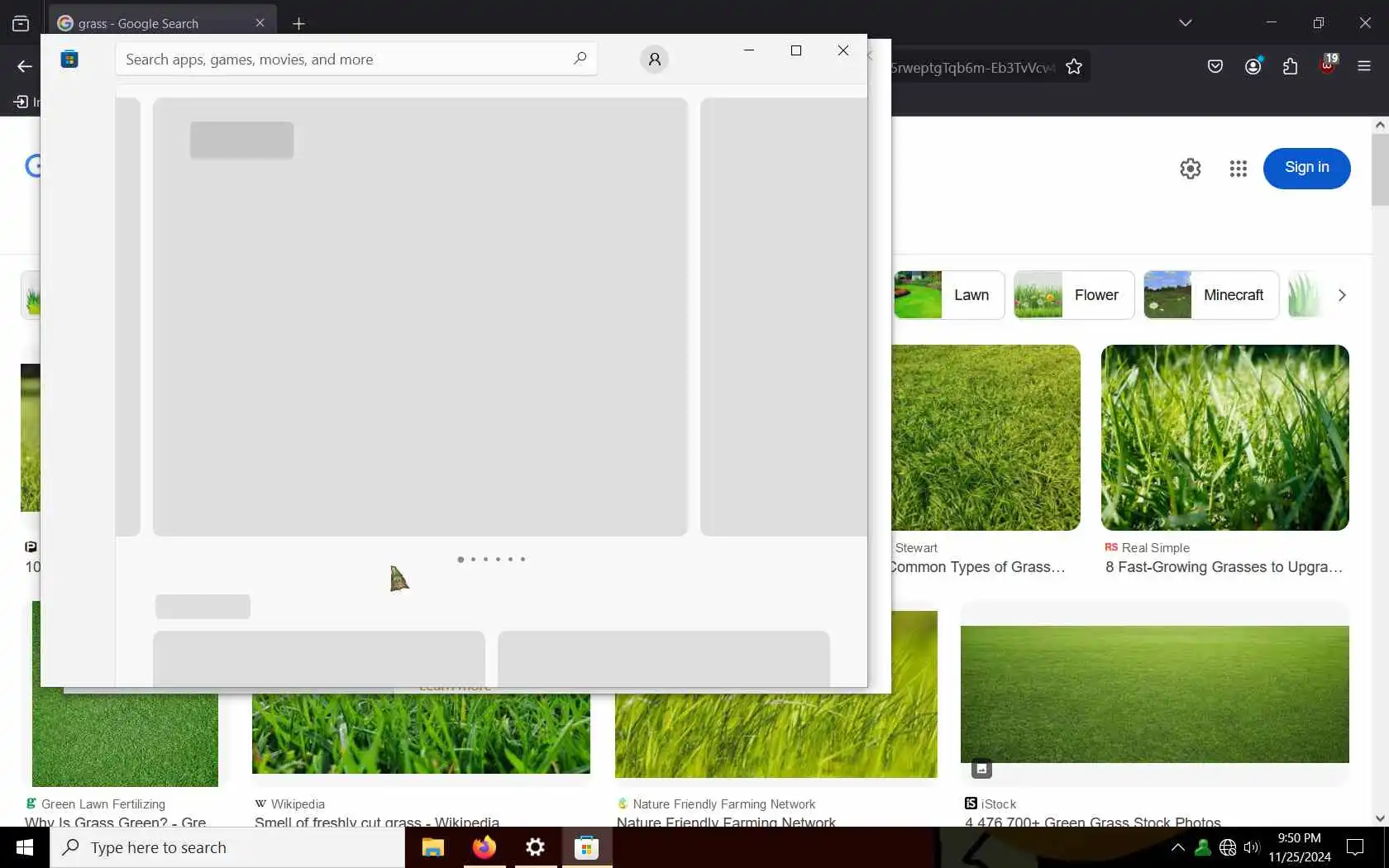Image resolution: width=1389 pixels, height=868 pixels.
Task: Open the Windows notification center icon
Action: (x=1355, y=847)
